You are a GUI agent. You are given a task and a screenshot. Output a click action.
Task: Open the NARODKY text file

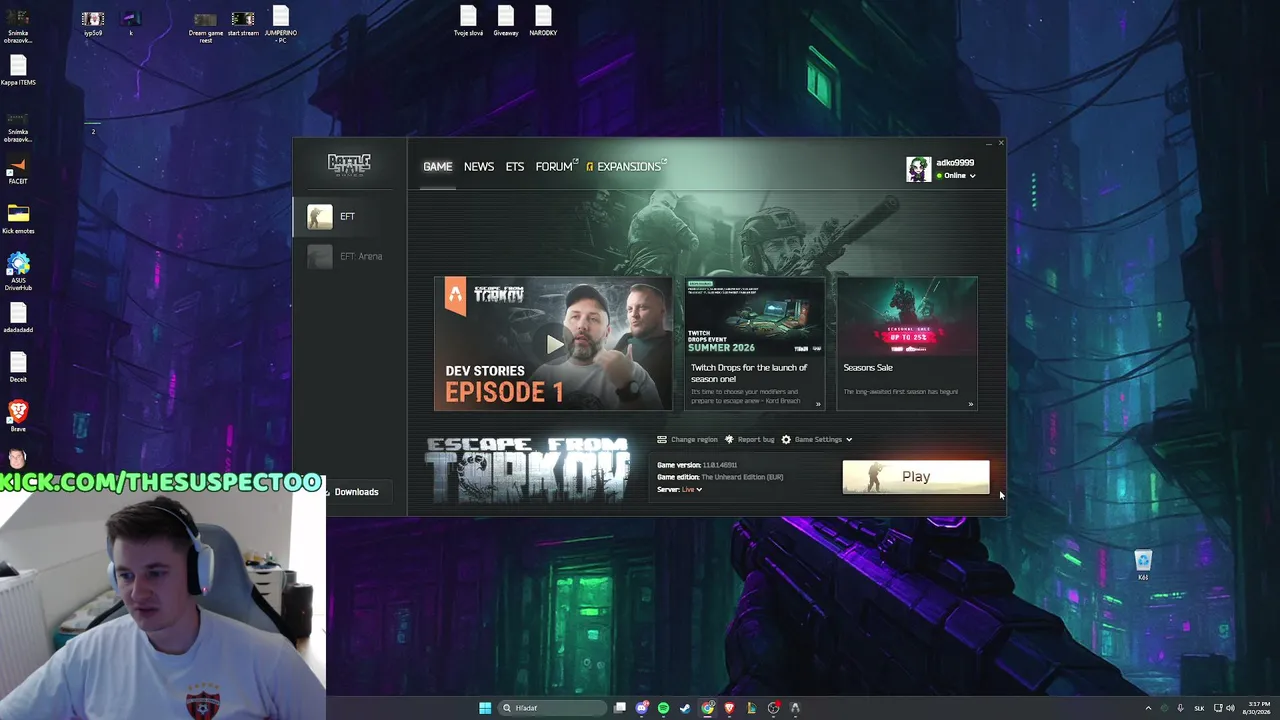(543, 21)
